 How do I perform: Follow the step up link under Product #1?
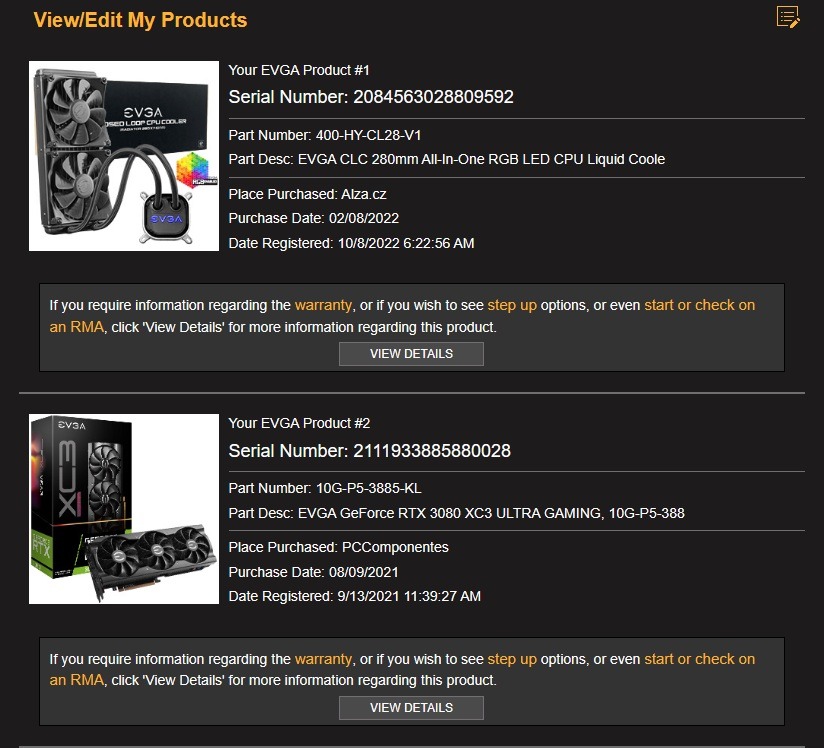click(512, 305)
